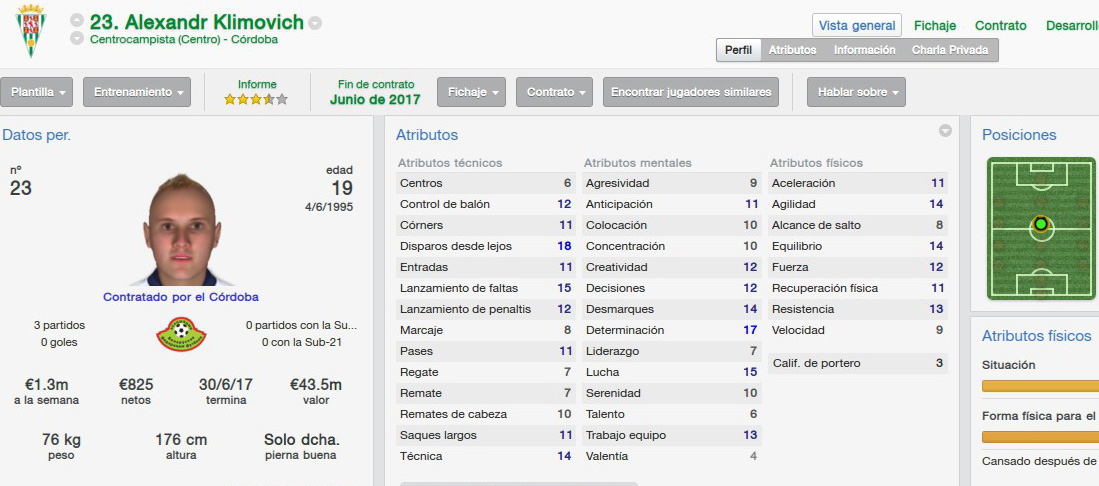This screenshot has height=486, width=1099.
Task: Expand the Hablar sobre dropdown
Action: pos(856,92)
